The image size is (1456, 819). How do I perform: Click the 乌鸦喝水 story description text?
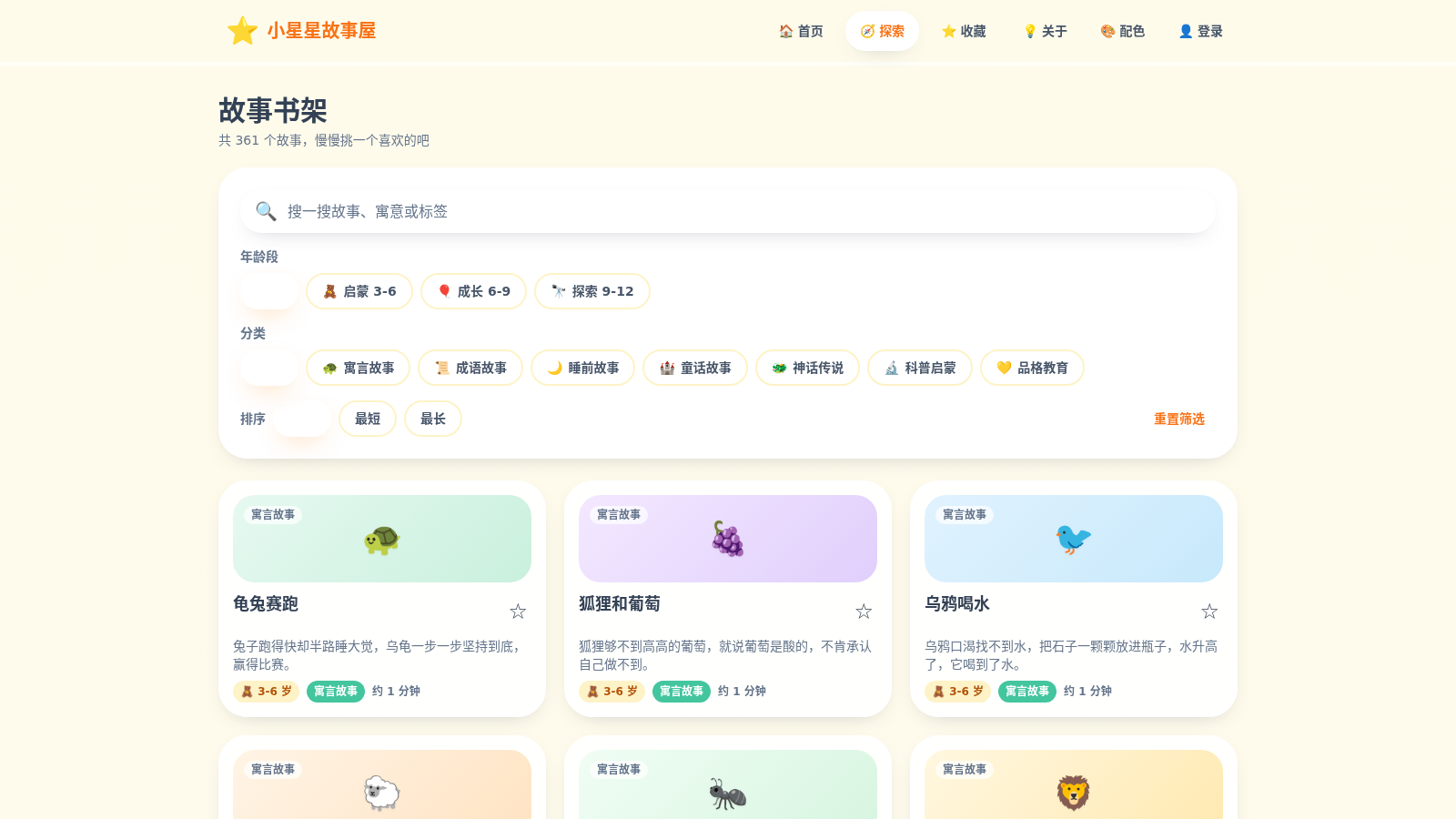pyautogui.click(x=1071, y=655)
